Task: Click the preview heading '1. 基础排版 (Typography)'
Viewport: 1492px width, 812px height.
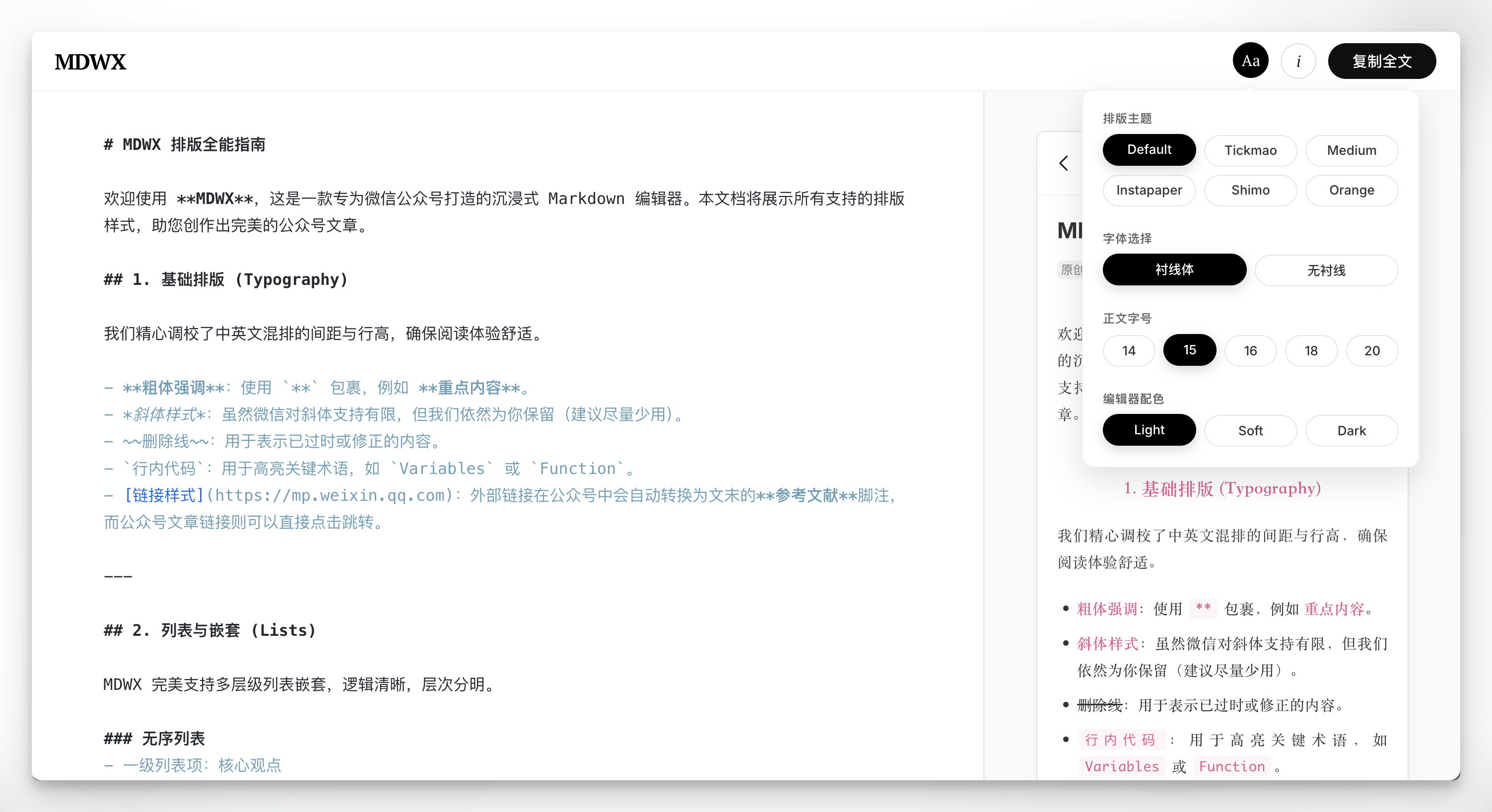Action: pos(1222,488)
